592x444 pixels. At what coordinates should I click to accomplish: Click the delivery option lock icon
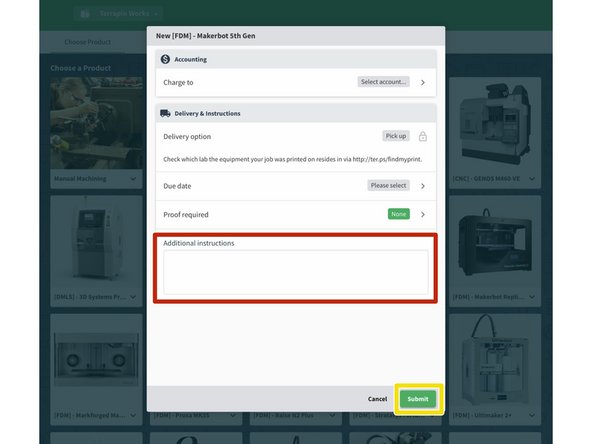(x=423, y=136)
